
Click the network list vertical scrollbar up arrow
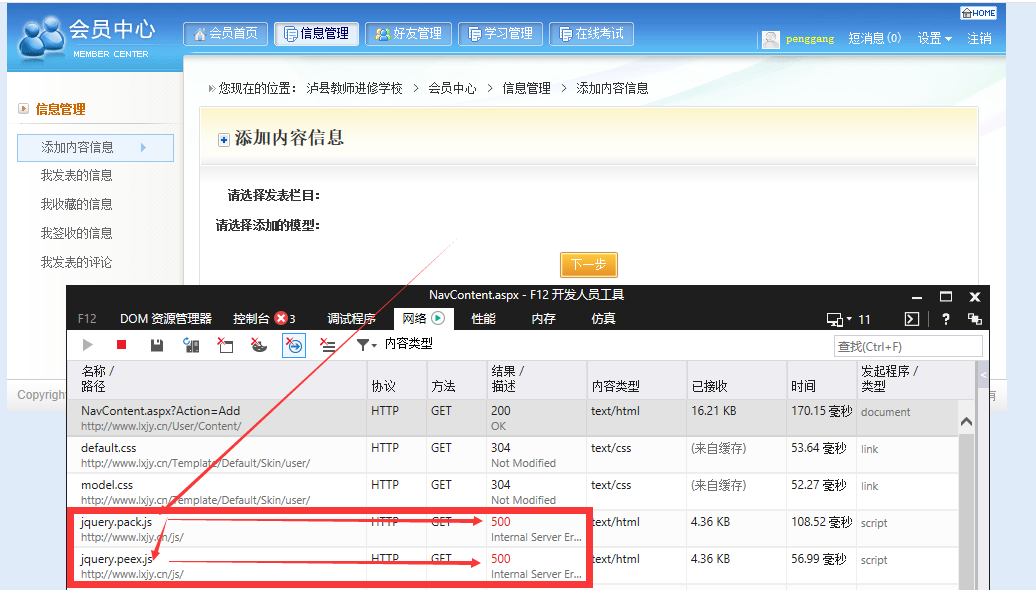tap(967, 422)
